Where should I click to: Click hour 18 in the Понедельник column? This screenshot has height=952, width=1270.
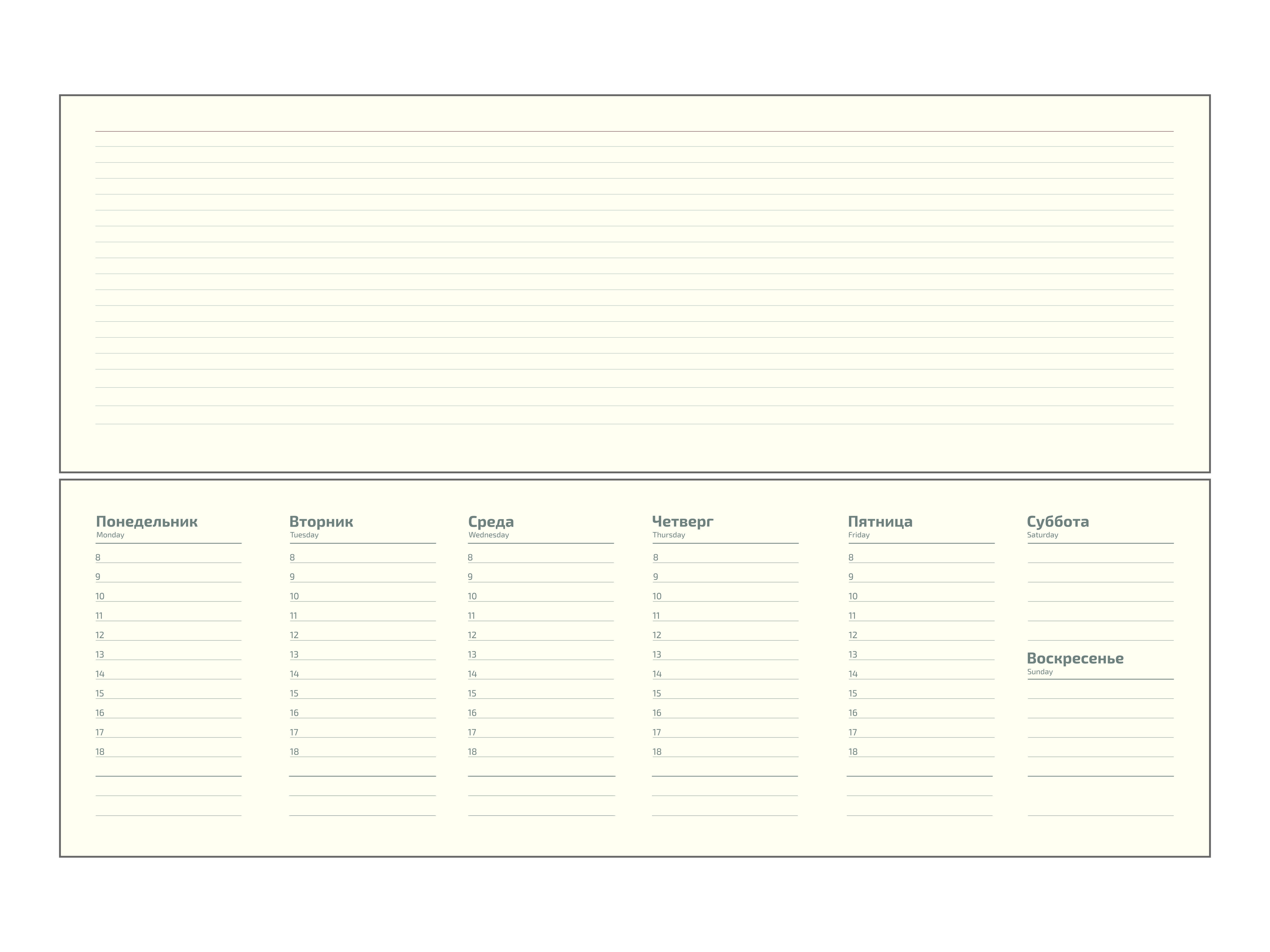[x=100, y=752]
